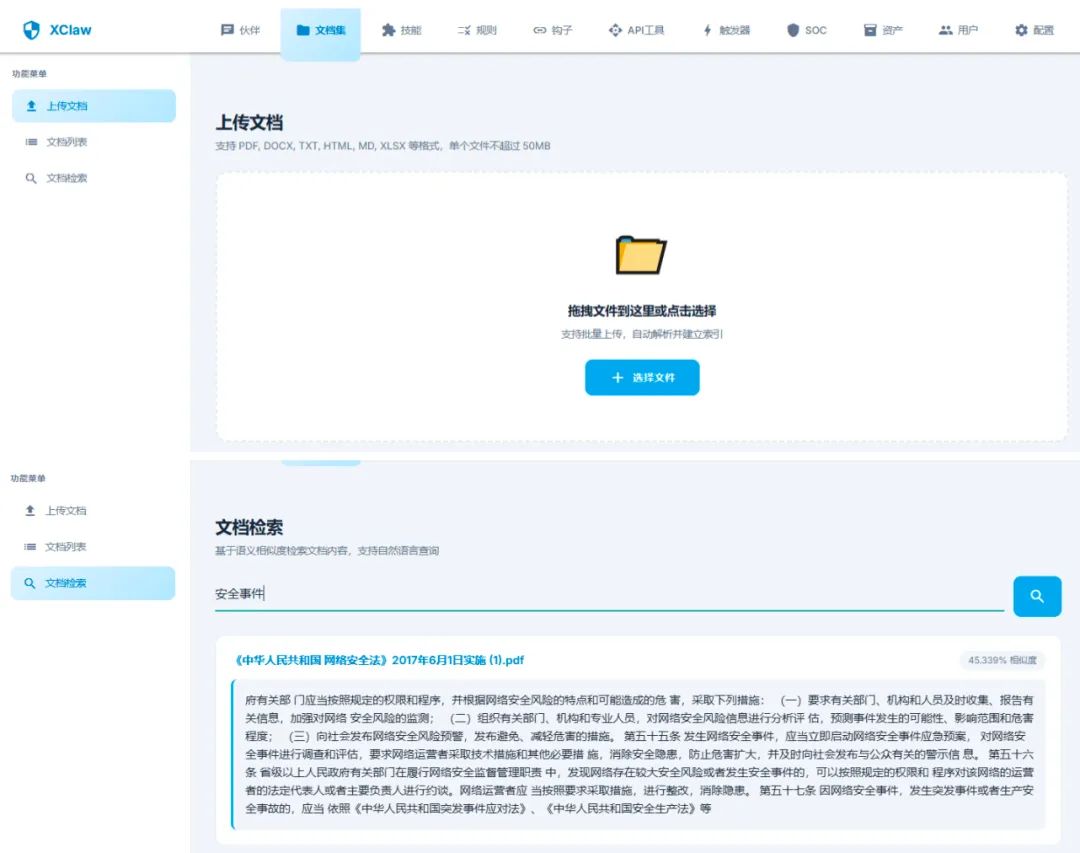Click the XClaw brand name text
This screenshot has height=853, width=1080.
point(70,30)
